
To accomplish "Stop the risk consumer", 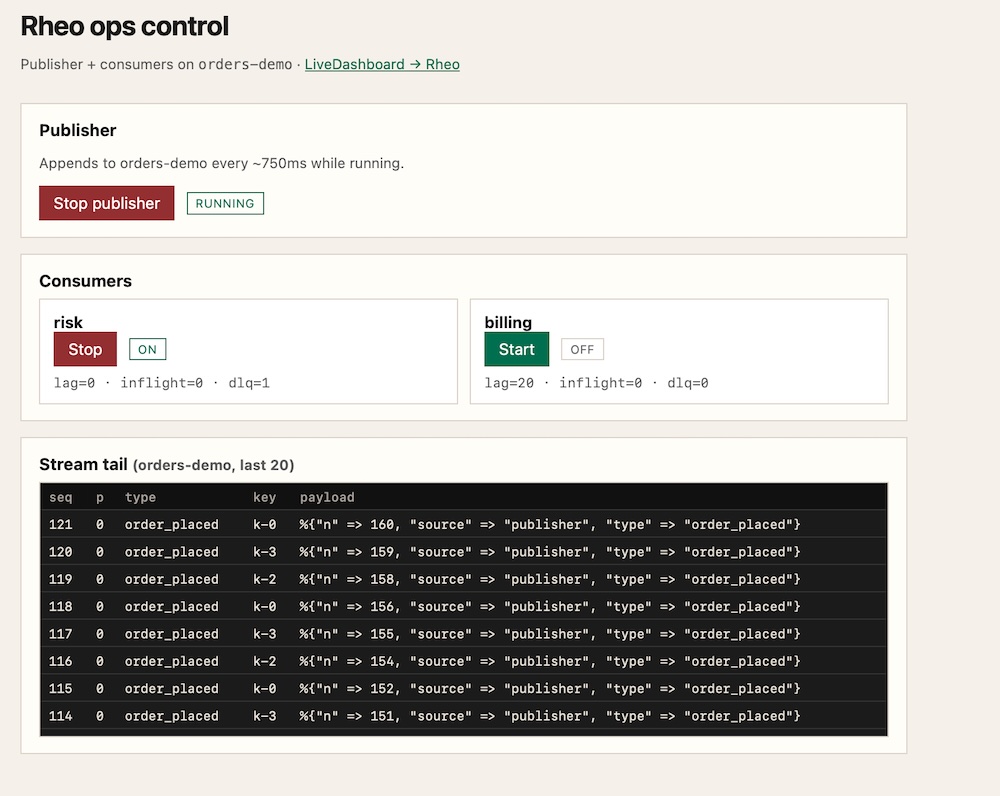I will [x=85, y=349].
